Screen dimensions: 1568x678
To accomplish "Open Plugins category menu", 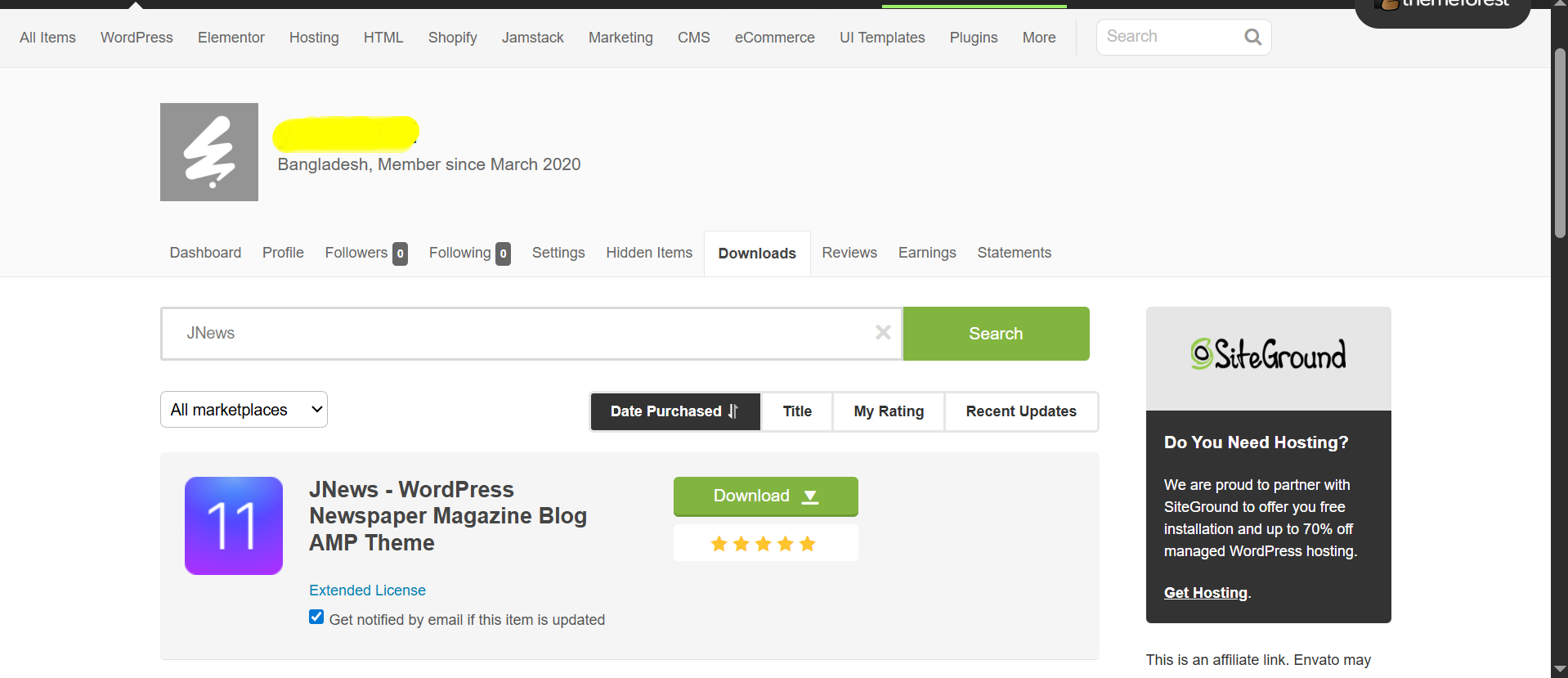I will 974,38.
